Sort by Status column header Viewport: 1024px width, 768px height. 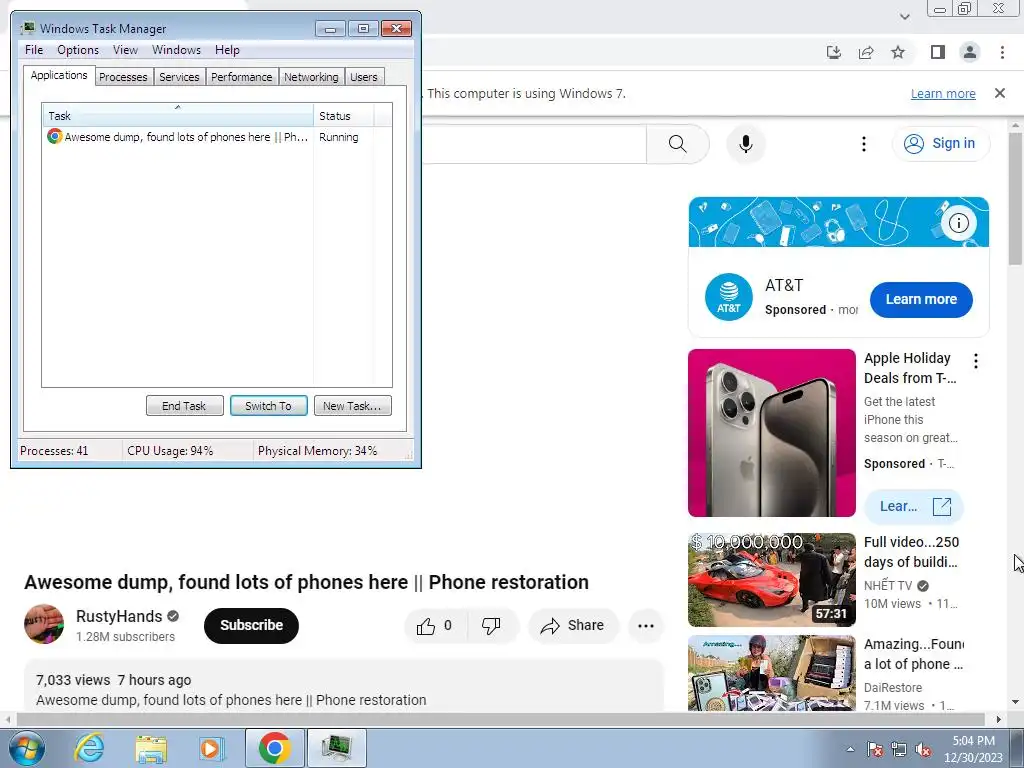[x=344, y=116]
